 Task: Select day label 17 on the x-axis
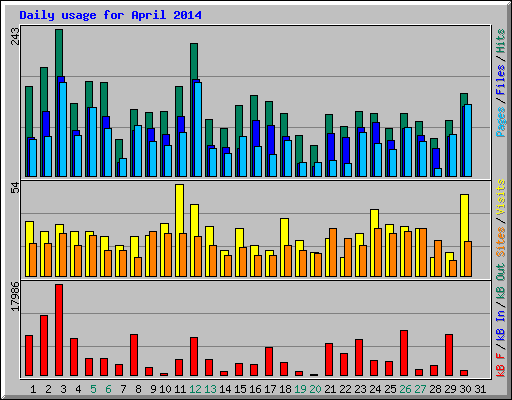tap(270, 389)
